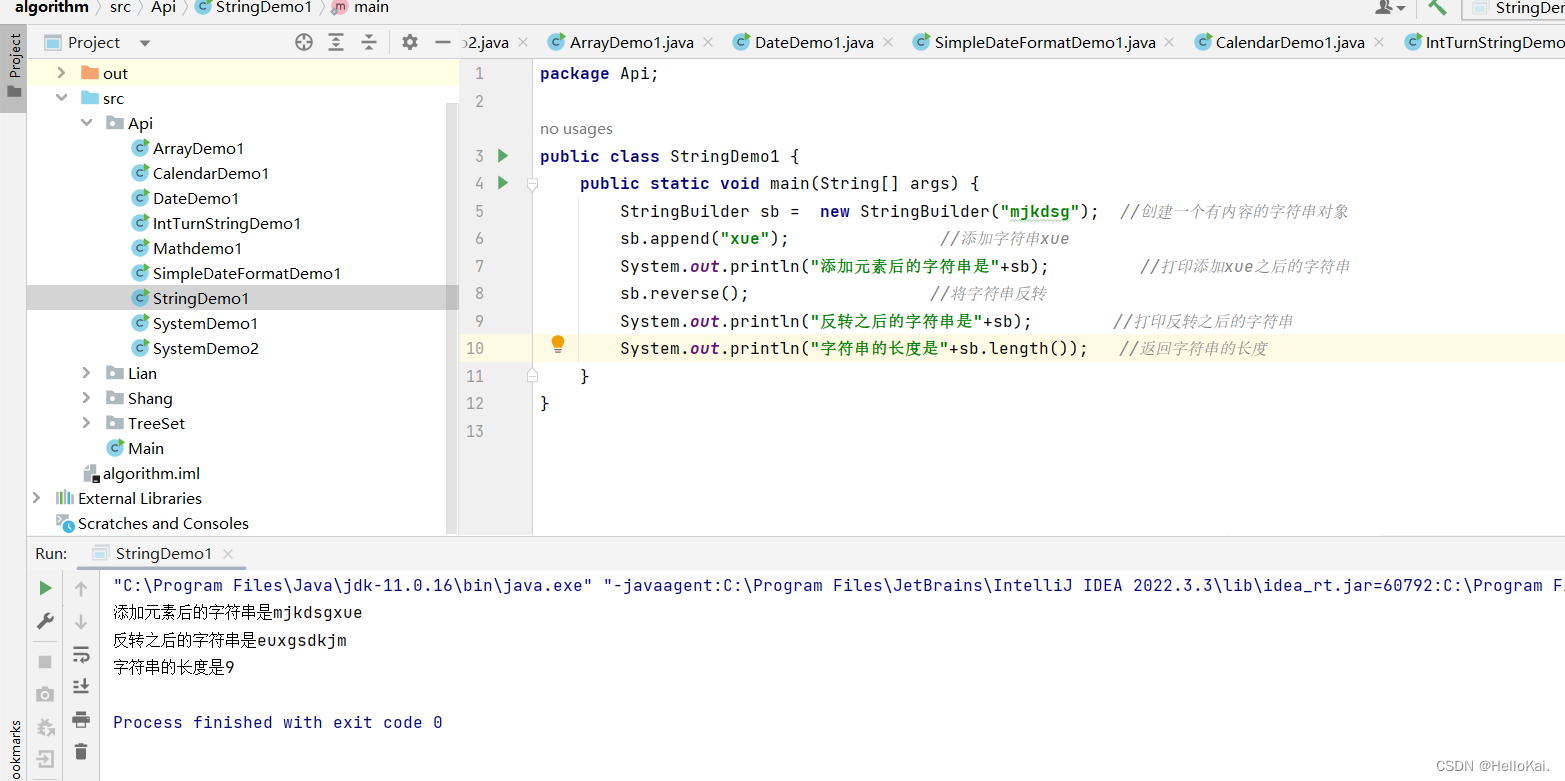The image size is (1565, 781).
Task: Open Project panel settings gear
Action: tap(410, 42)
